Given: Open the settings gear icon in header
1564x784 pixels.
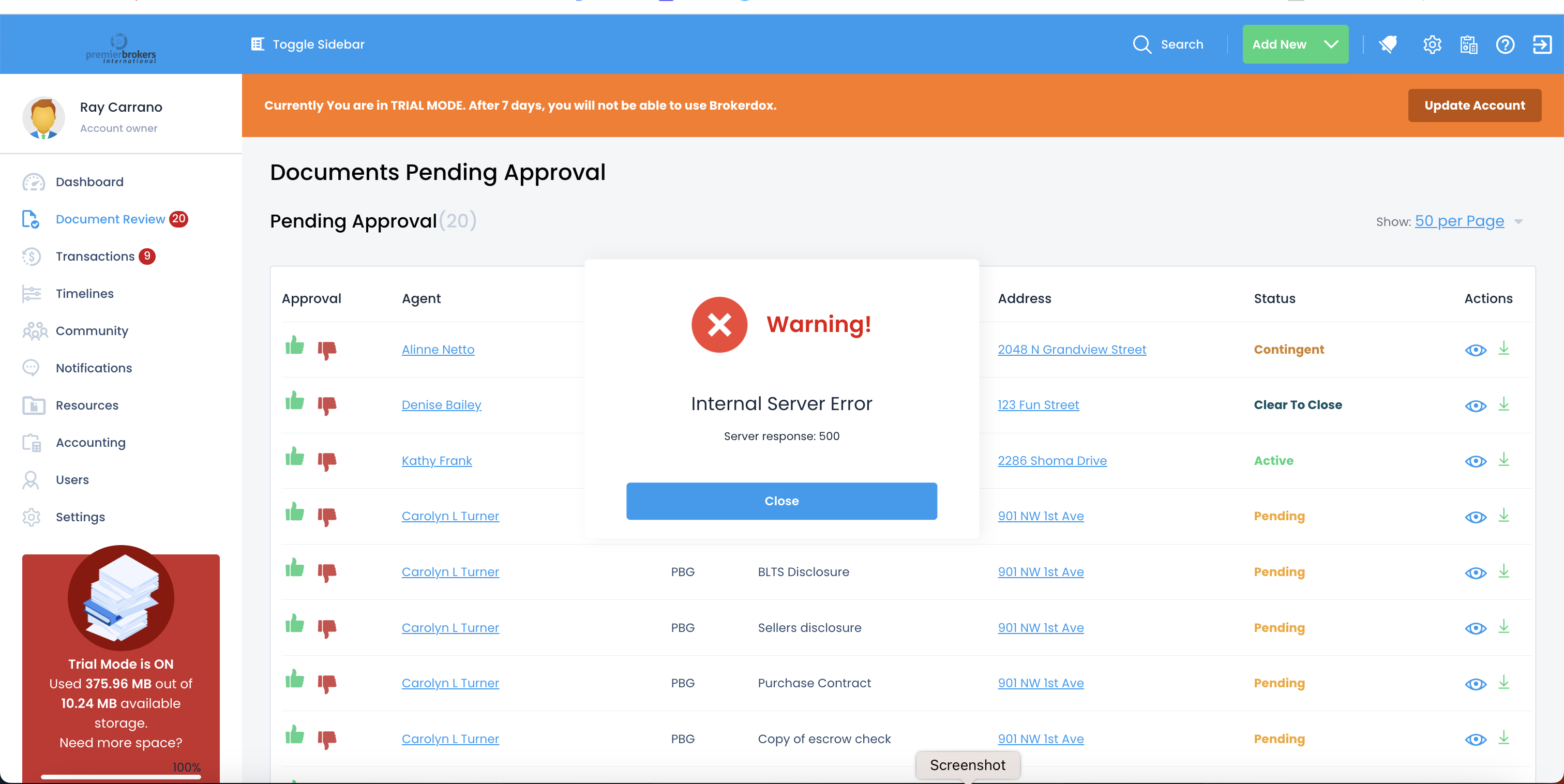Looking at the screenshot, I should pyautogui.click(x=1432, y=44).
